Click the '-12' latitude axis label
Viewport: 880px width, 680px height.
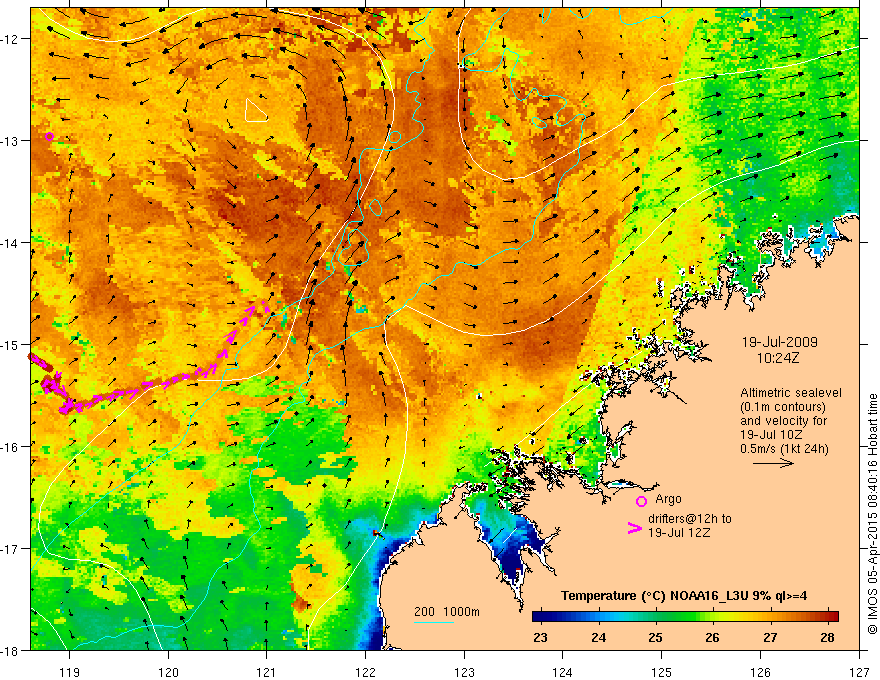click(10, 39)
